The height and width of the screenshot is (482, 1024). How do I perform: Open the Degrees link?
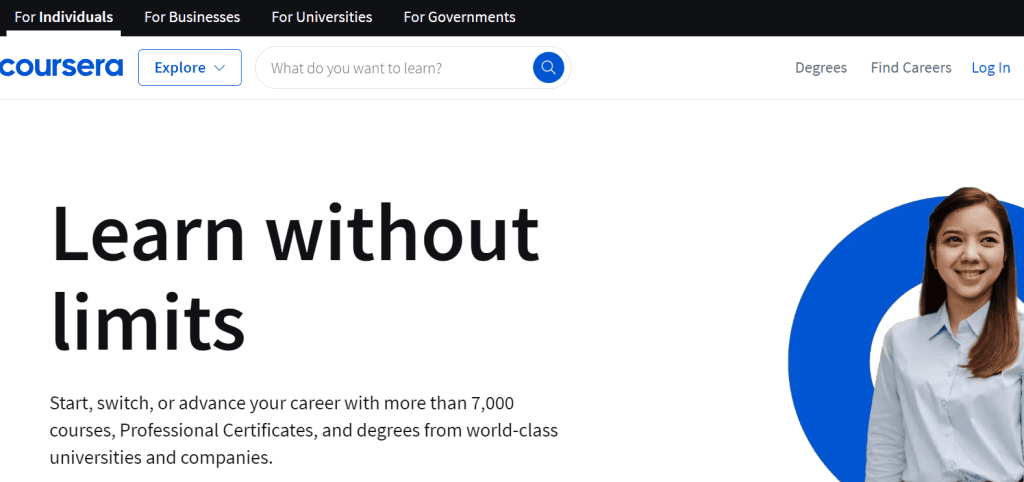point(820,68)
